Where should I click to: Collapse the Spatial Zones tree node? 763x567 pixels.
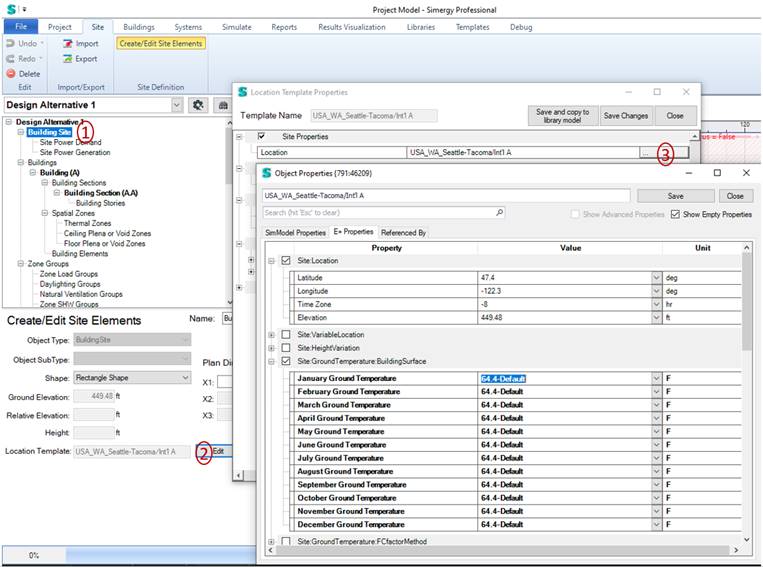coord(44,213)
